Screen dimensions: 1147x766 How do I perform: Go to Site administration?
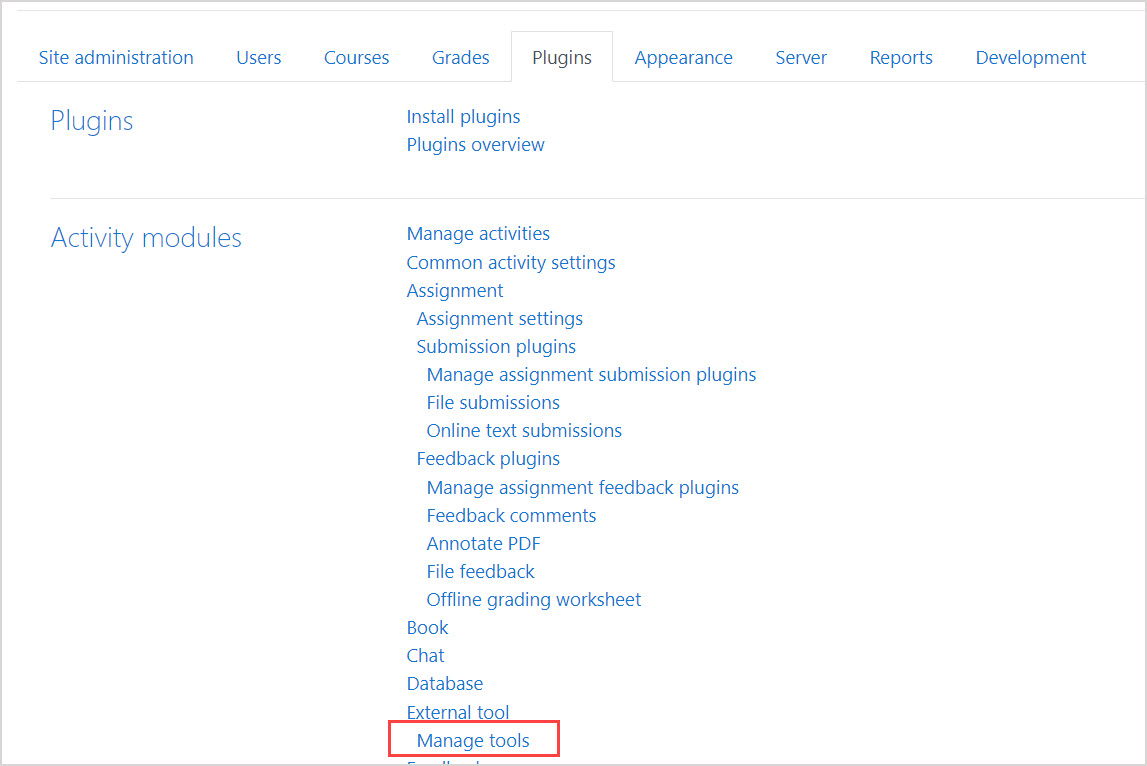tap(115, 57)
